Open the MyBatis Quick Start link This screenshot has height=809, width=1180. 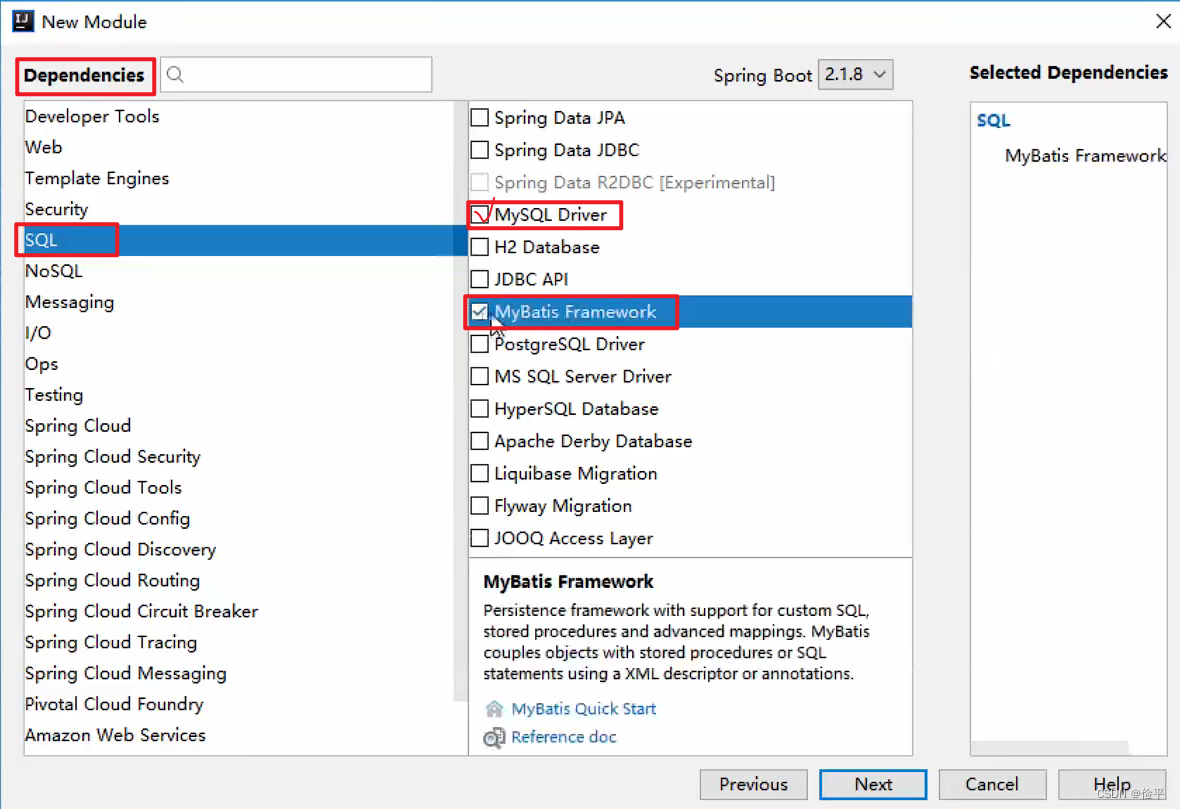(583, 708)
